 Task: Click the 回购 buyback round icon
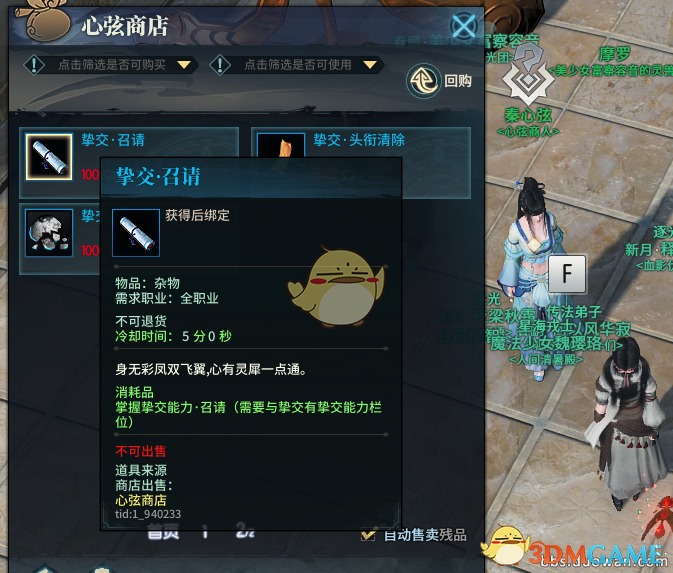(x=424, y=80)
